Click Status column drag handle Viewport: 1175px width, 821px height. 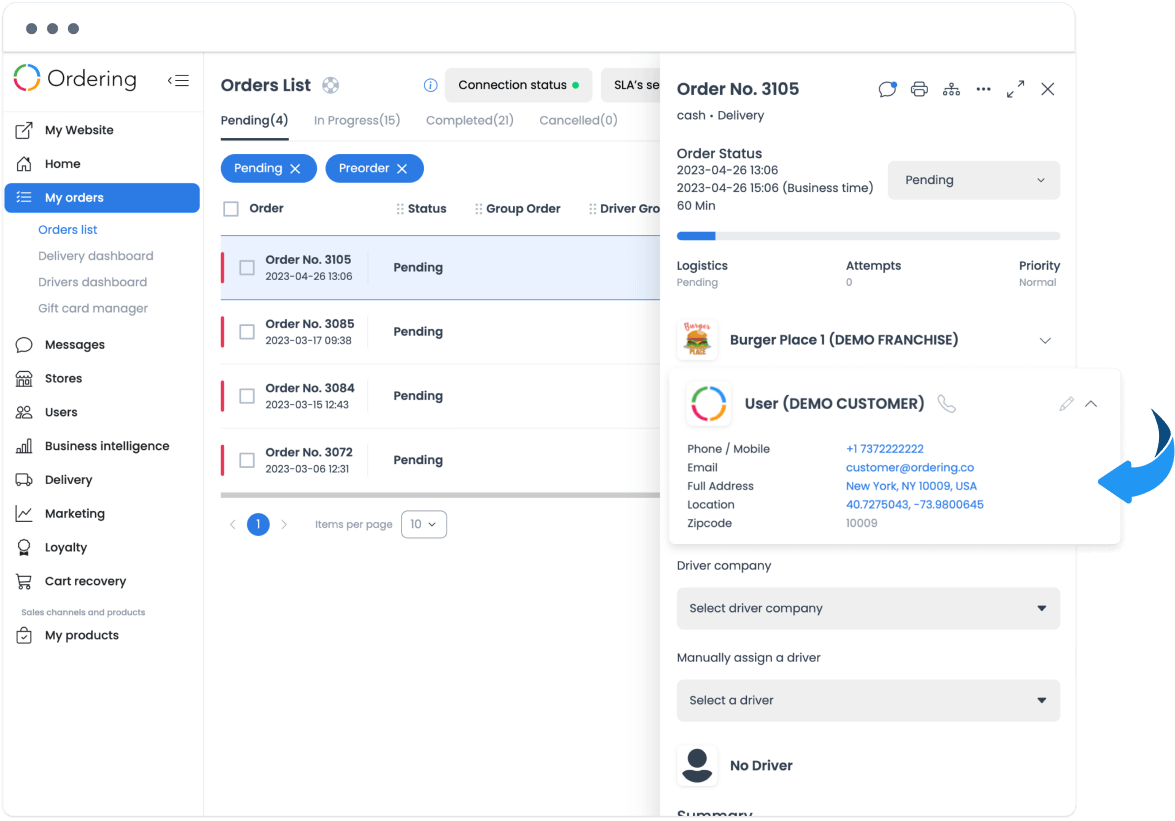[x=400, y=209]
